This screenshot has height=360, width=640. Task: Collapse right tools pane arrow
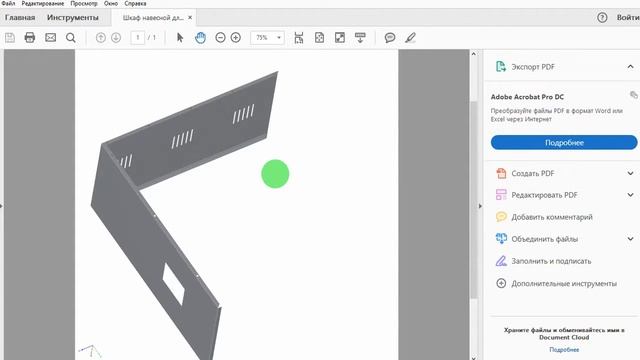[480, 206]
